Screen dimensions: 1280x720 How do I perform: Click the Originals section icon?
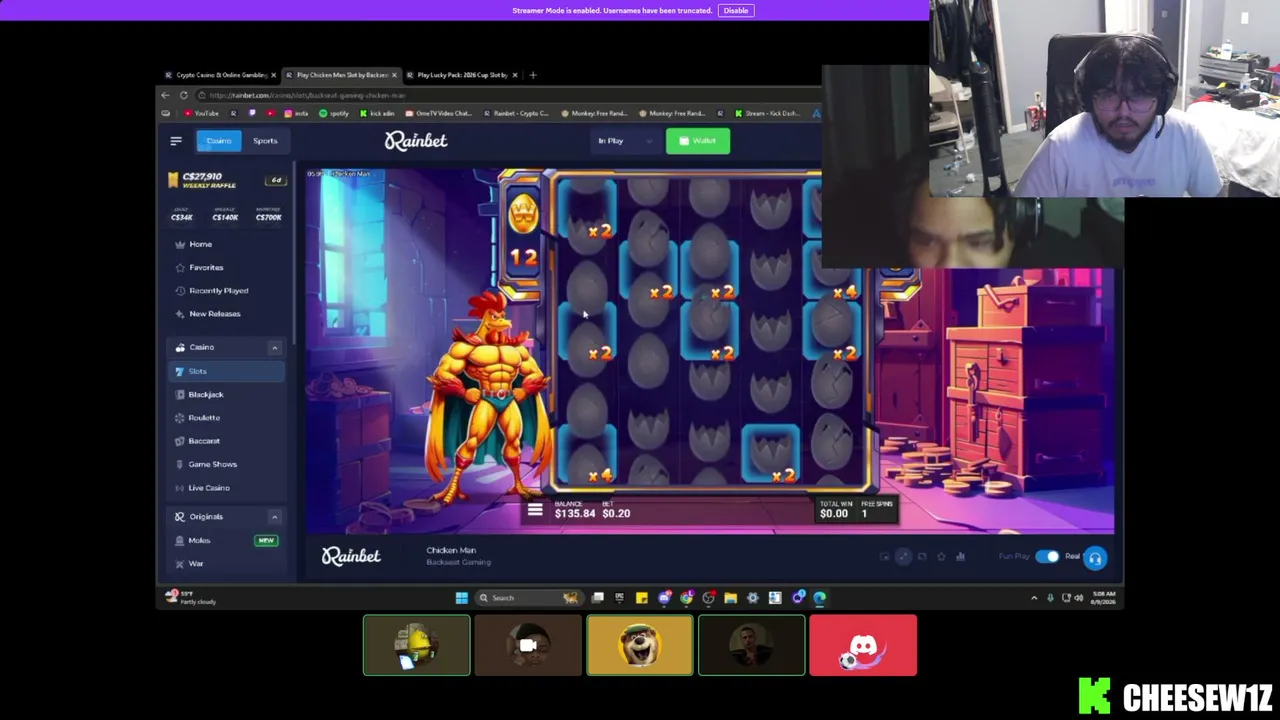(x=180, y=517)
